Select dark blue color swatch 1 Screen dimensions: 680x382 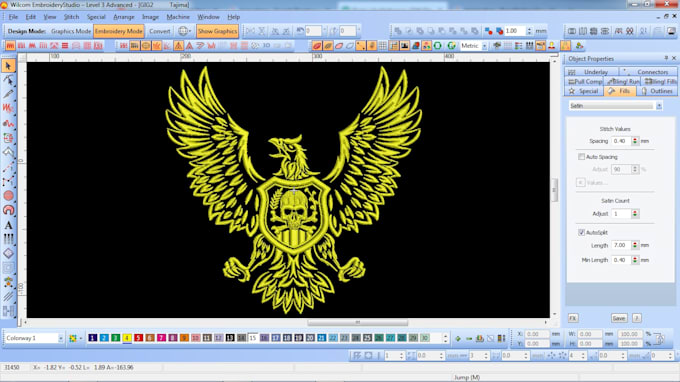point(92,338)
